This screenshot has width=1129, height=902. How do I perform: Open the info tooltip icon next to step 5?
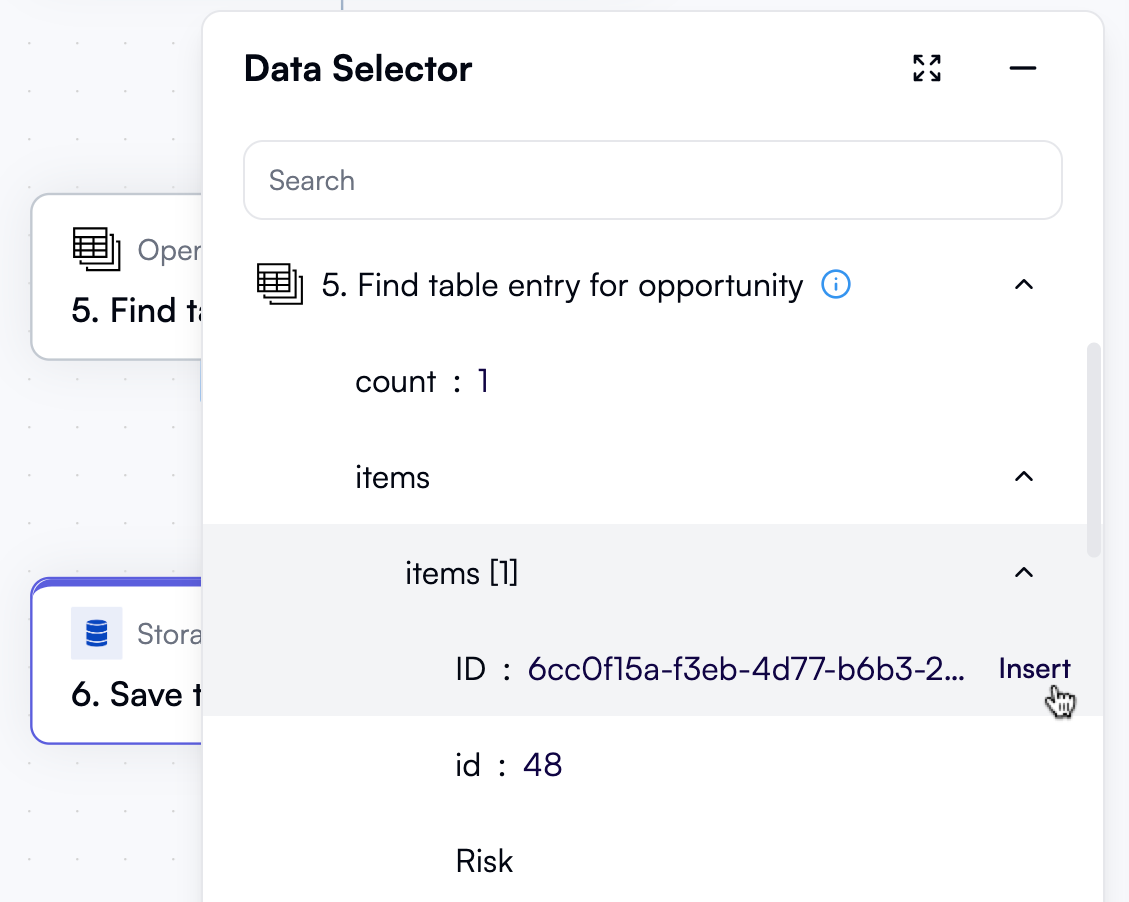tap(836, 285)
